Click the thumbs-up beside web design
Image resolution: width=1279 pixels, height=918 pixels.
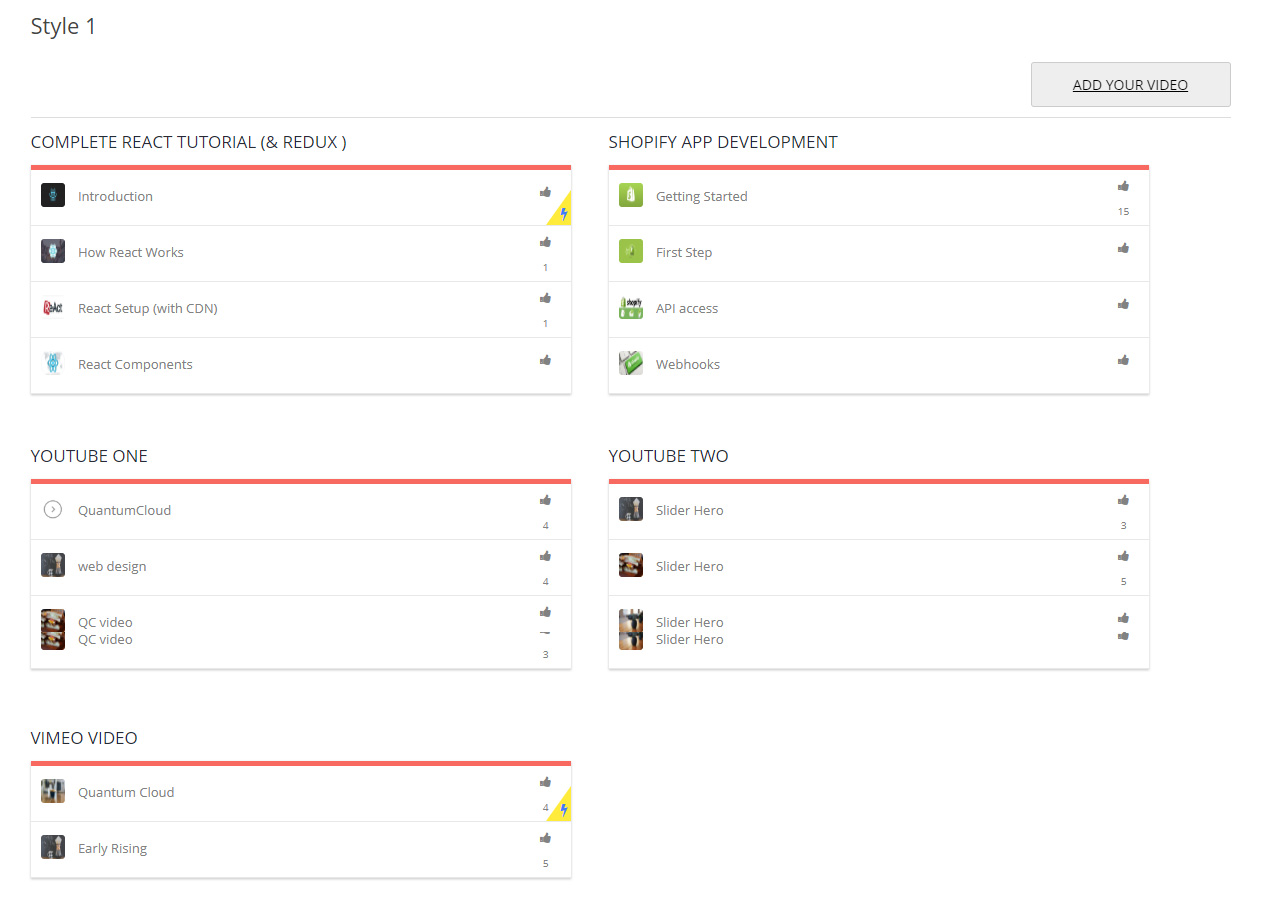coord(545,556)
